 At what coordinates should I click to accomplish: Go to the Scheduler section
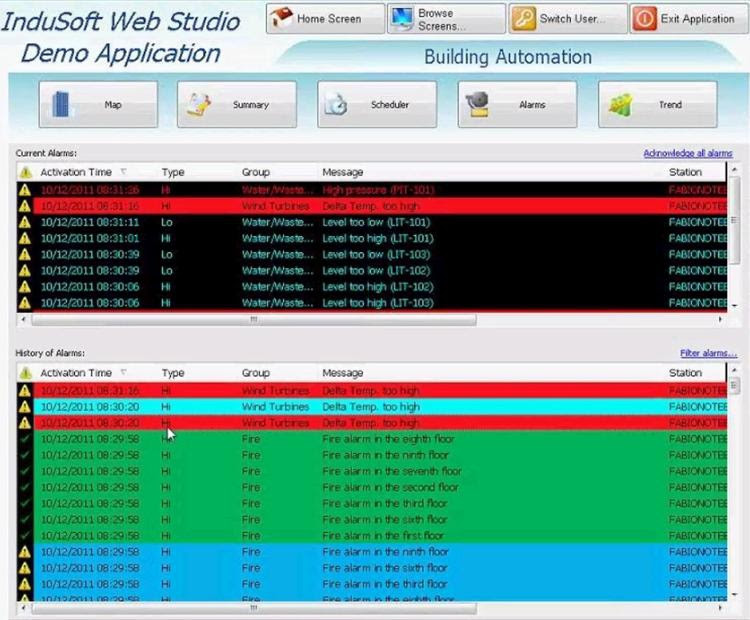tap(377, 104)
